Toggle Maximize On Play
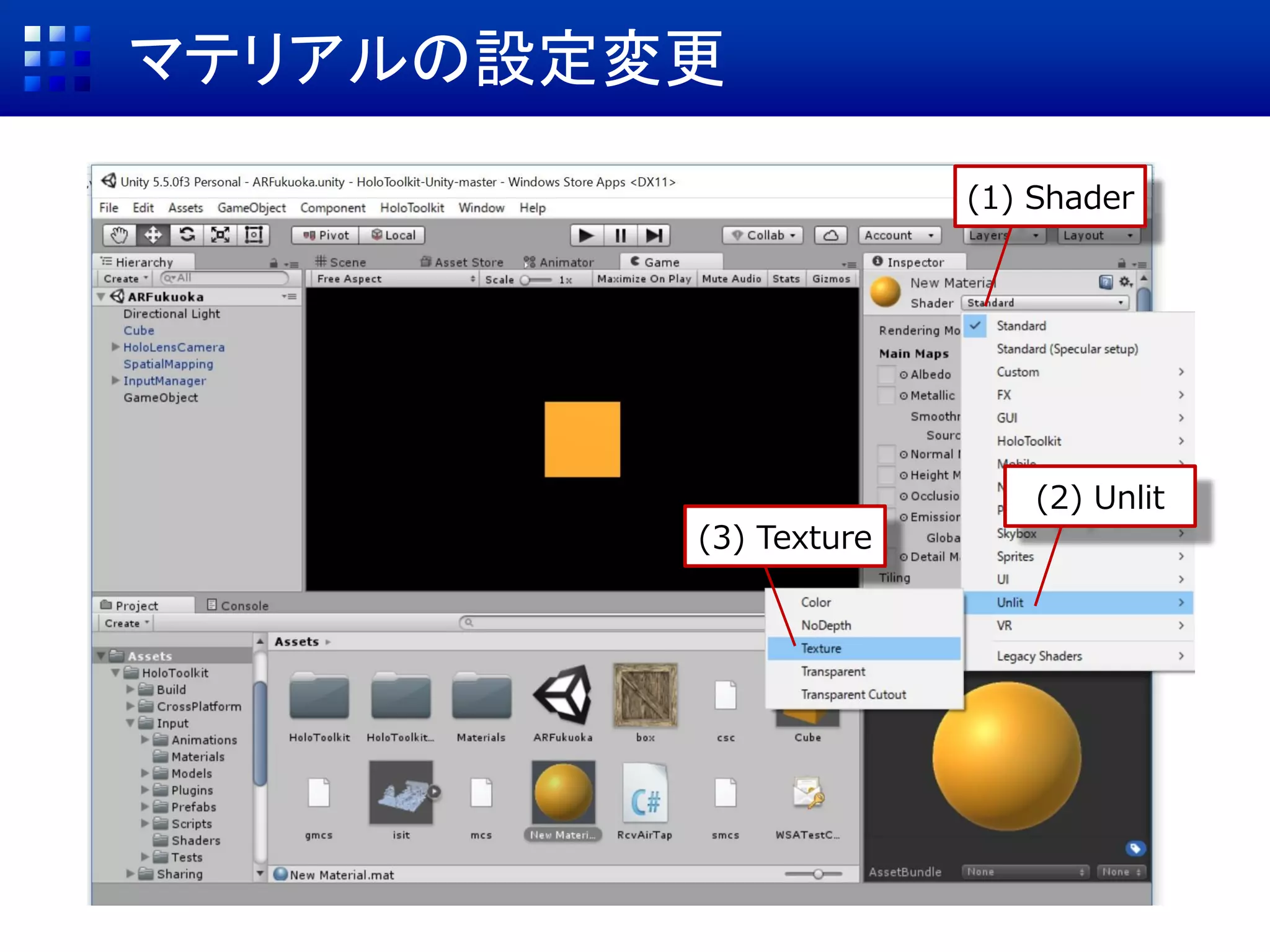The image size is (1270, 952). tap(644, 279)
